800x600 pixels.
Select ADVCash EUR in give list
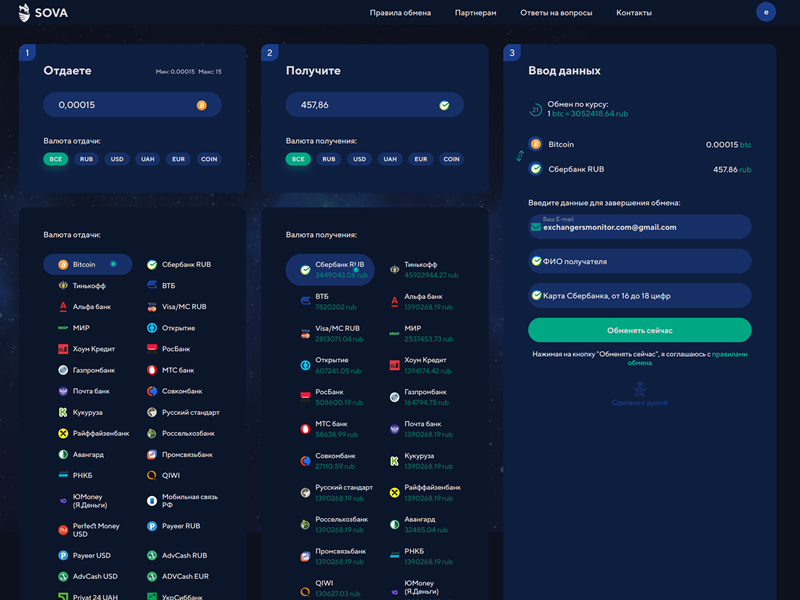[x=178, y=577]
